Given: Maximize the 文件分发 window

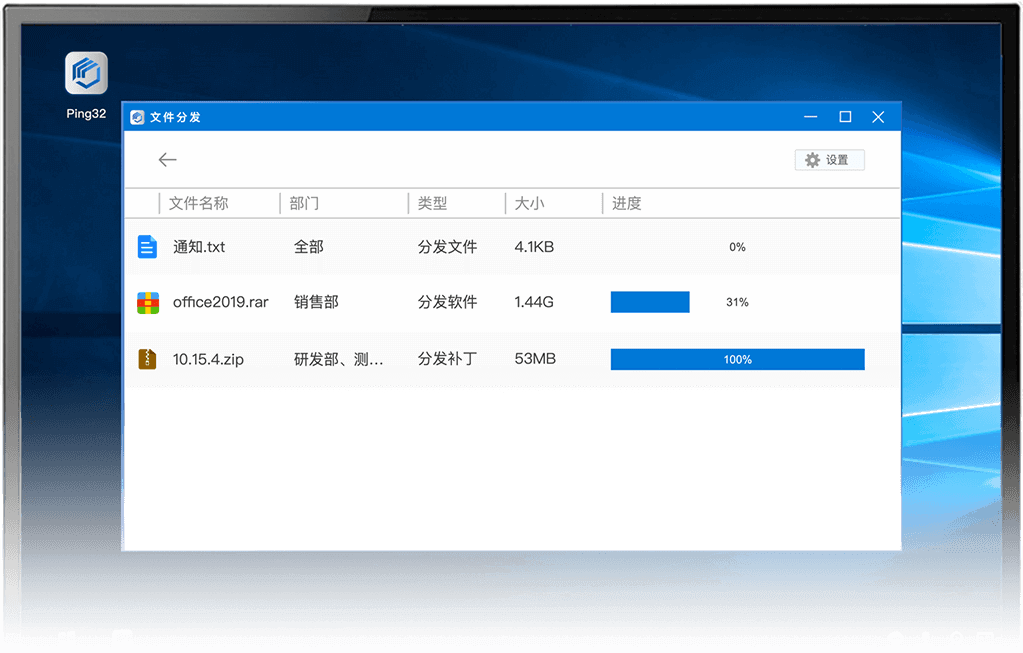Looking at the screenshot, I should tap(845, 117).
